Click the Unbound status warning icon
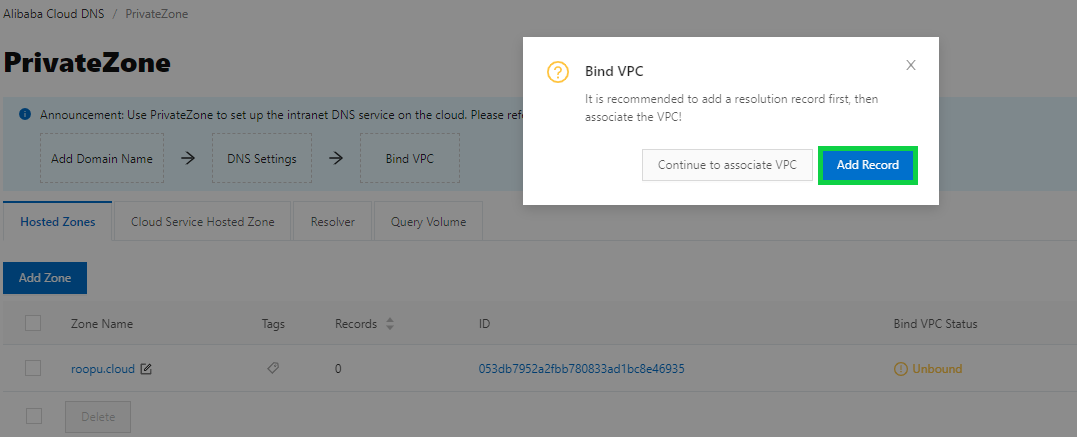The image size is (1077, 437). (x=900, y=369)
